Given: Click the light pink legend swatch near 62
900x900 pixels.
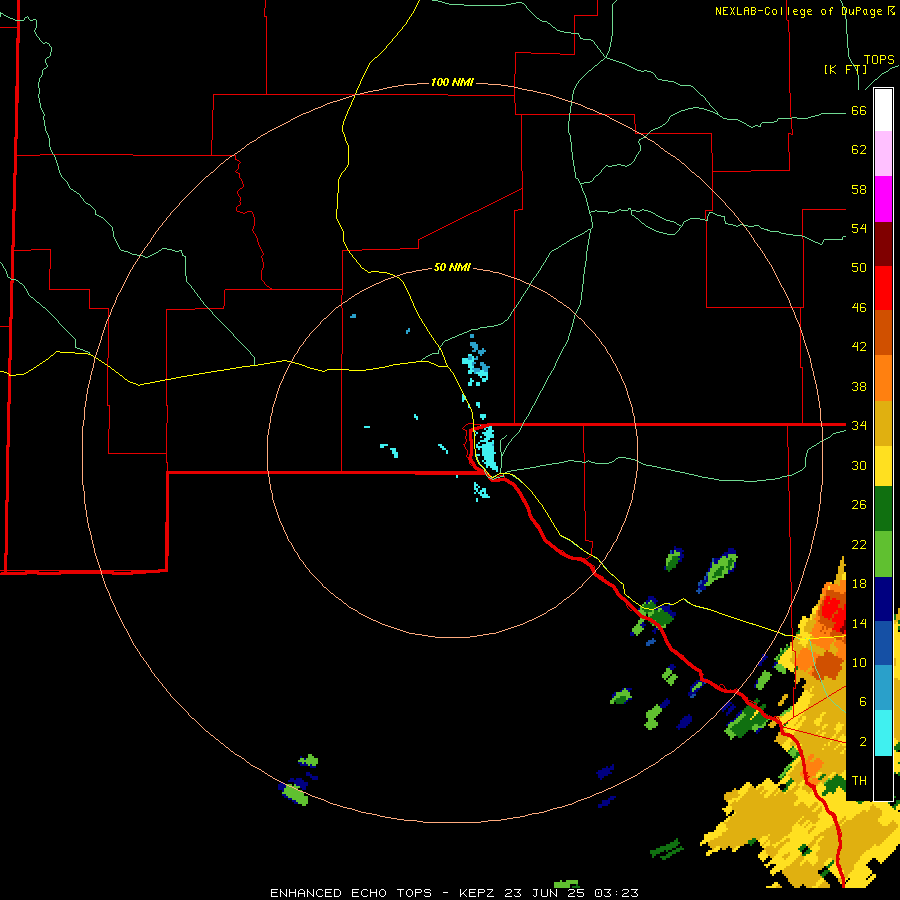Looking at the screenshot, I should [x=883, y=154].
